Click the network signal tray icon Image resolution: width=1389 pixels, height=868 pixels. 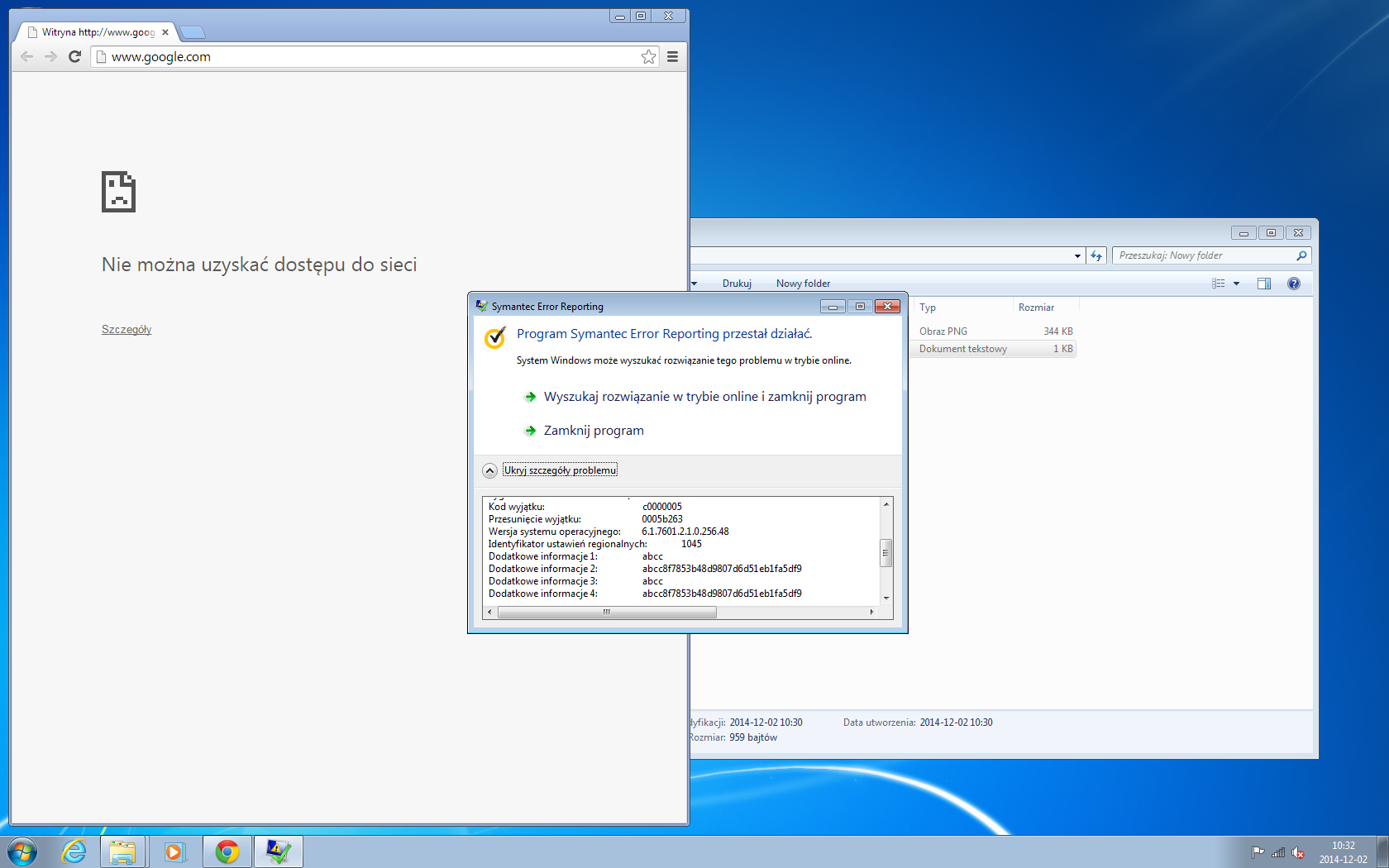coord(1278,852)
